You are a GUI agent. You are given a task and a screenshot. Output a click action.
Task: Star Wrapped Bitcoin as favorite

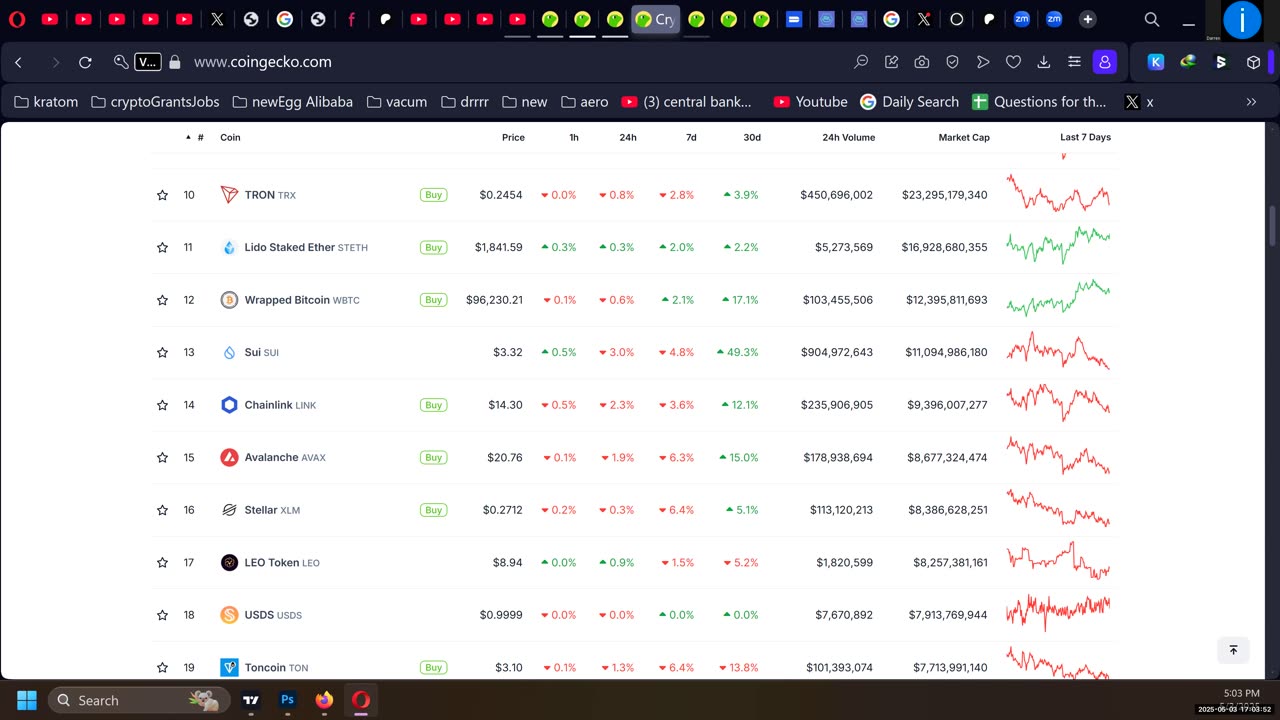162,300
